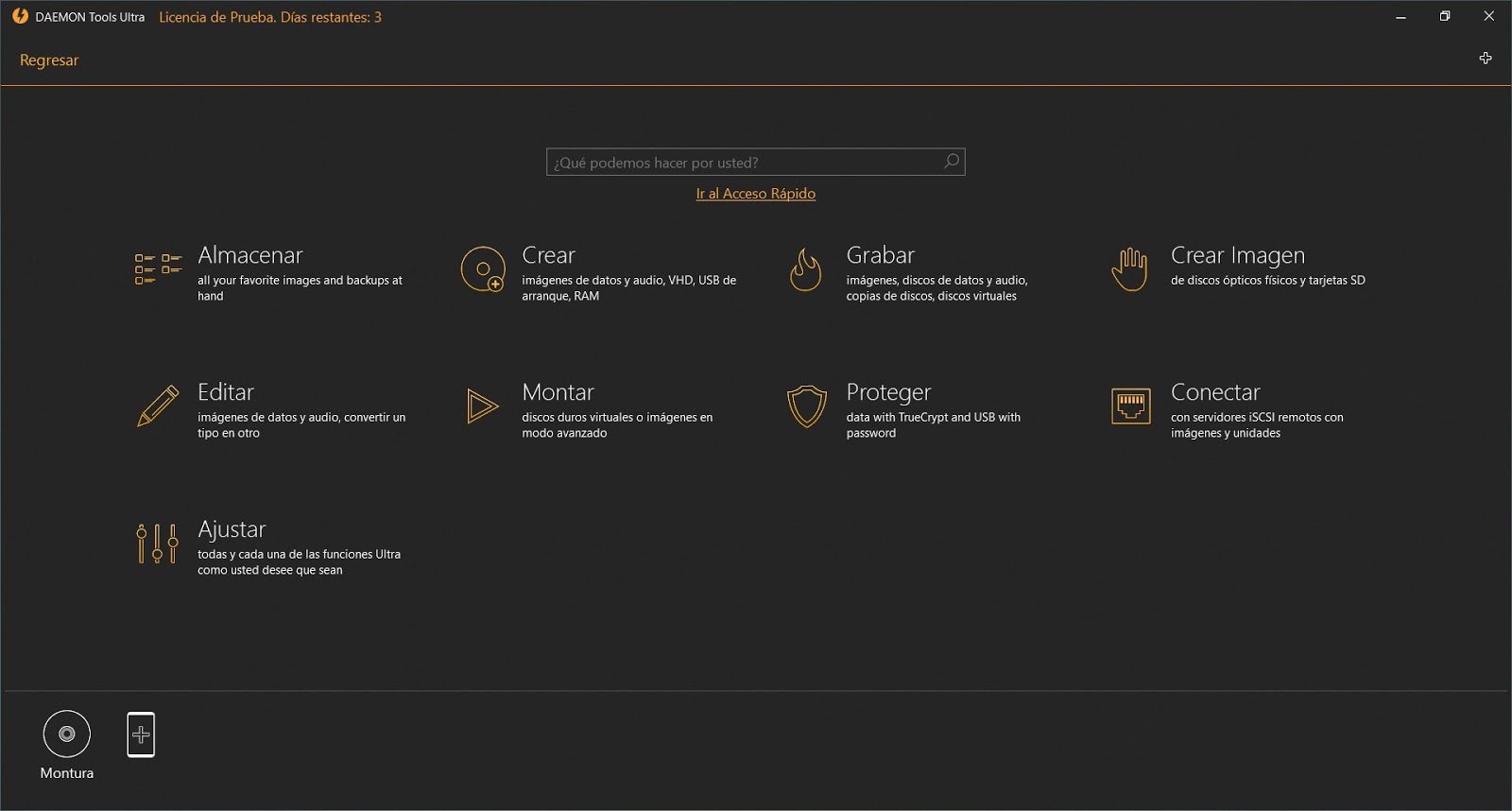1512x811 pixels.
Task: Click the Proteger shield icon
Action: 807,406
